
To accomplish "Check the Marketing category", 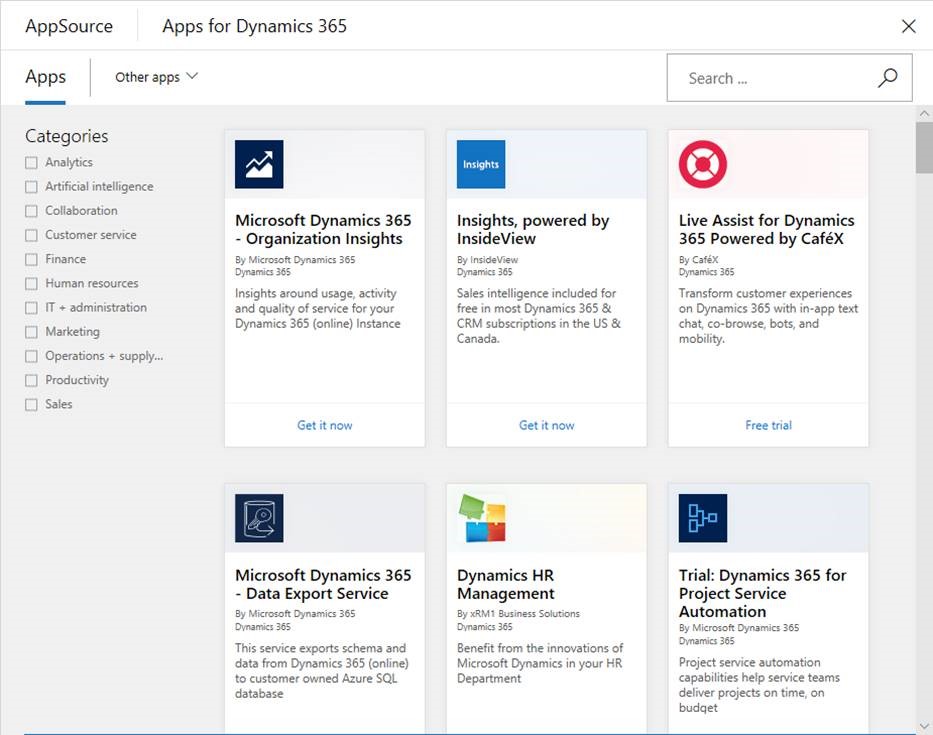I will click(x=32, y=332).
